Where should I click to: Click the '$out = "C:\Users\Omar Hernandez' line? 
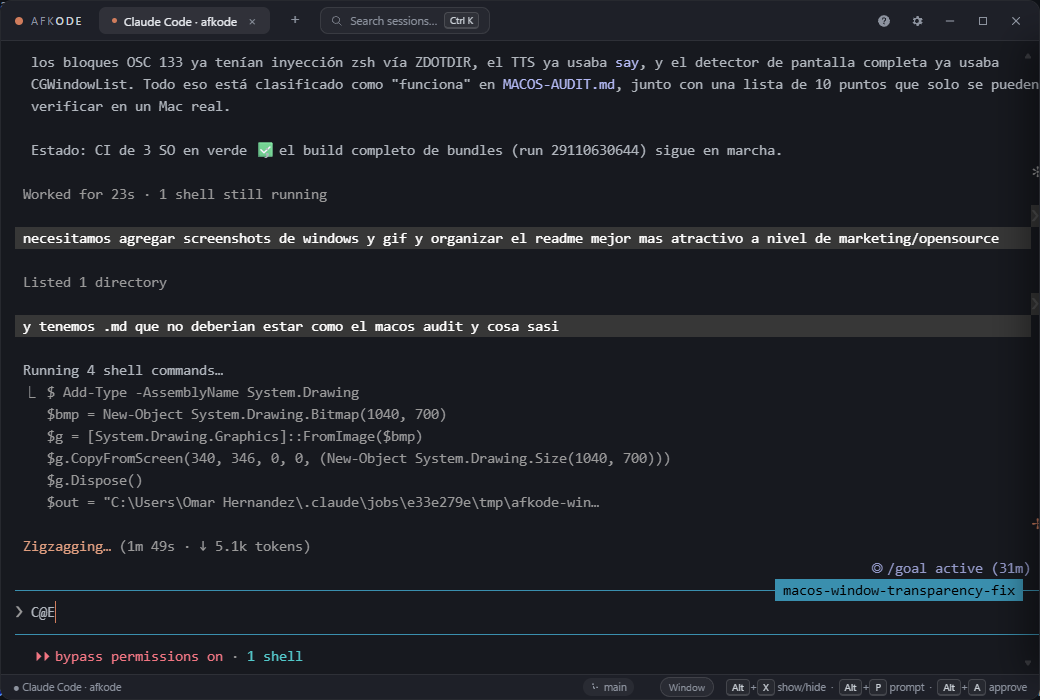pos(323,502)
